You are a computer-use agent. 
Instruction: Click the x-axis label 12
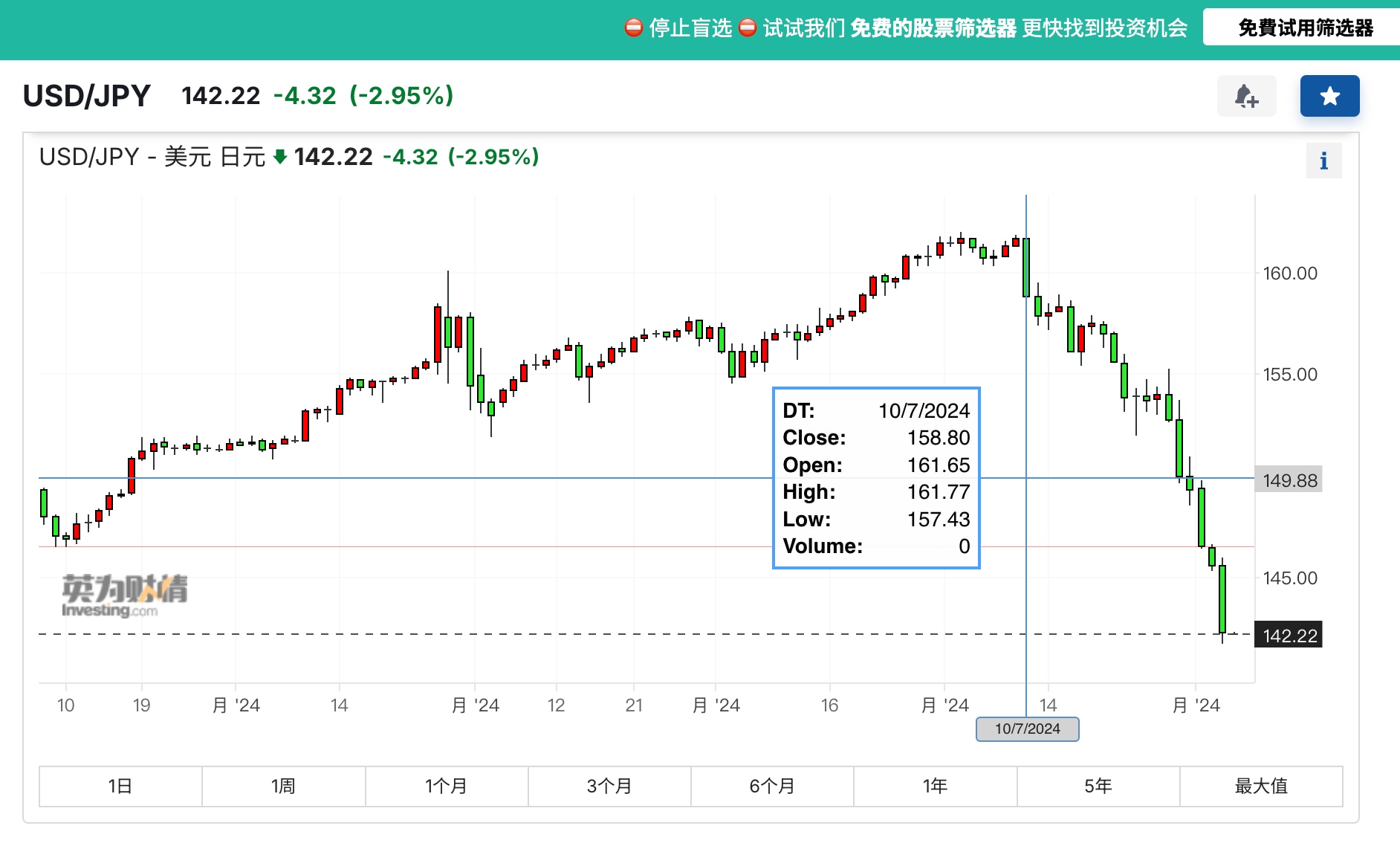pyautogui.click(x=556, y=705)
